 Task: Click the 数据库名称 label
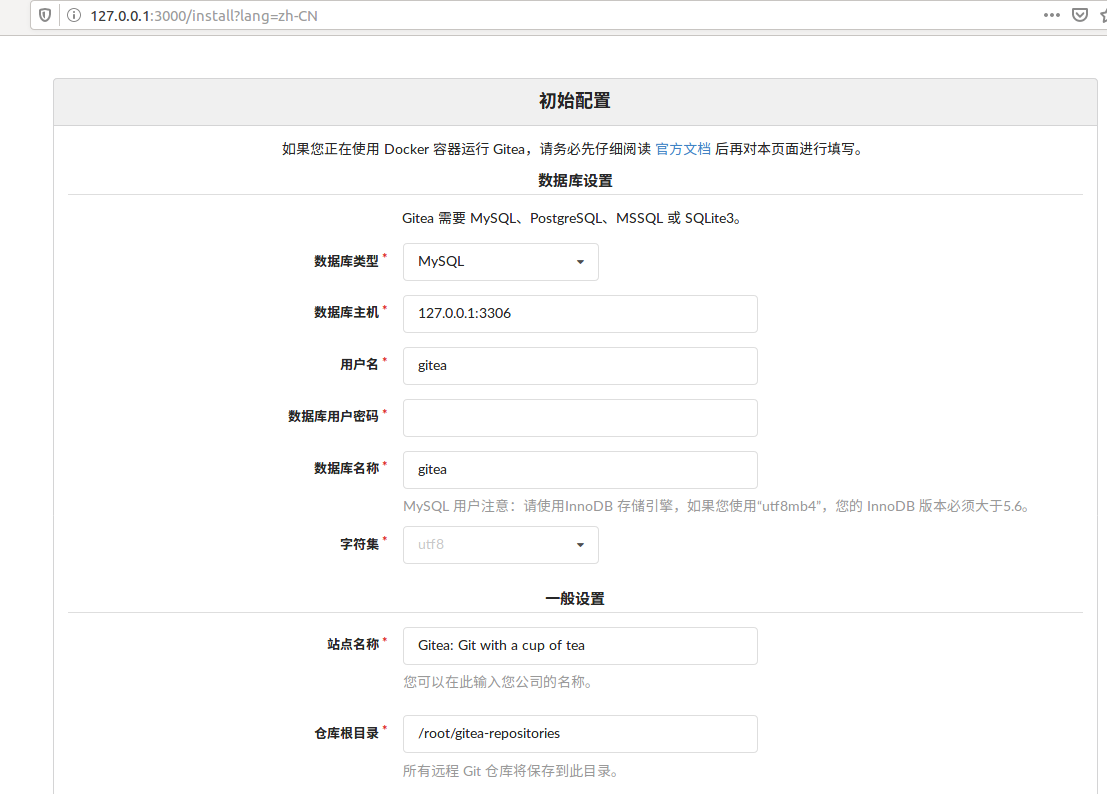click(x=347, y=468)
